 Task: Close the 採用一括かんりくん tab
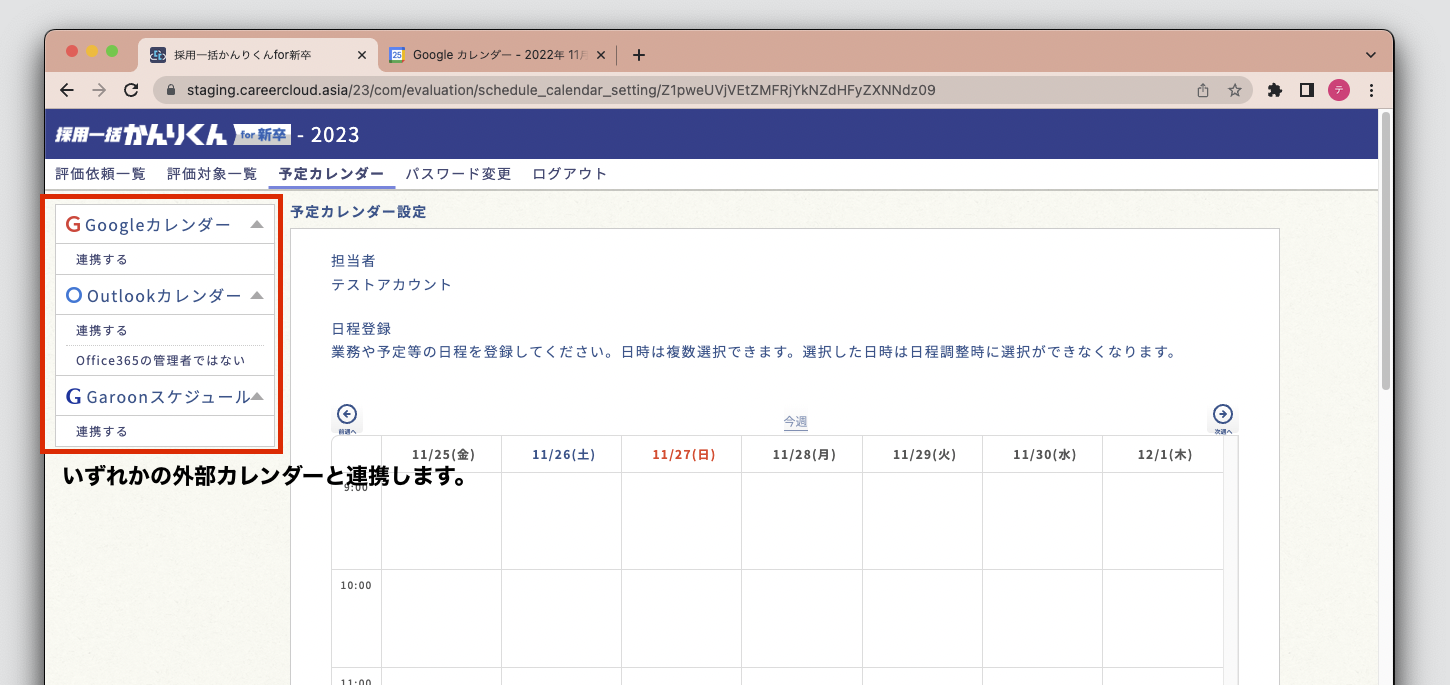click(x=361, y=55)
